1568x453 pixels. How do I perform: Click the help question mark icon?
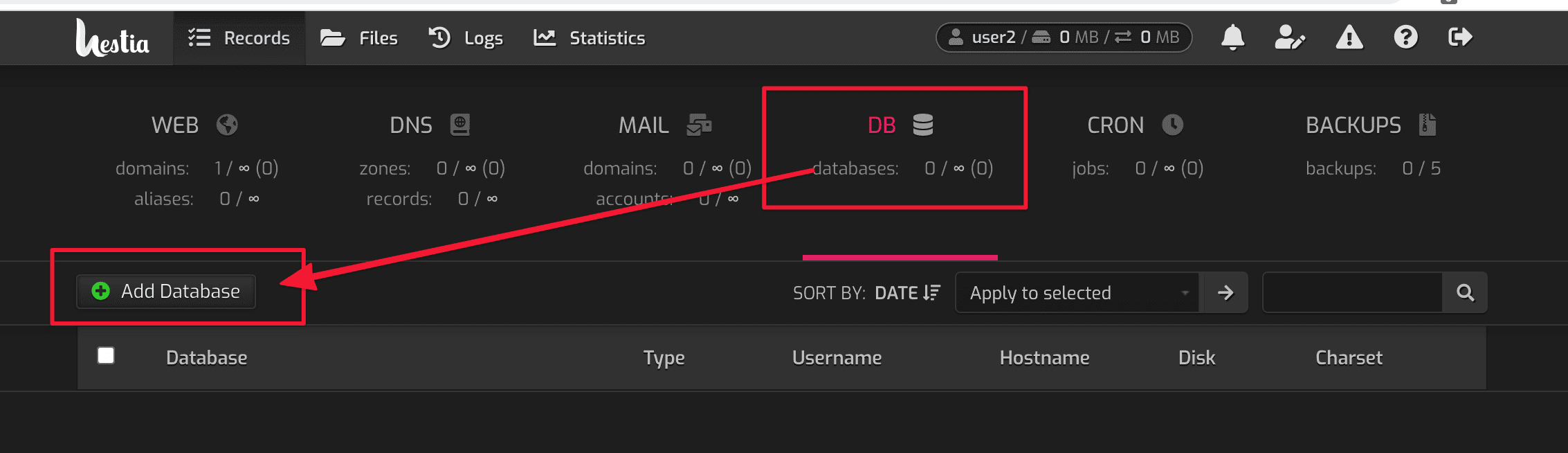pos(1405,38)
